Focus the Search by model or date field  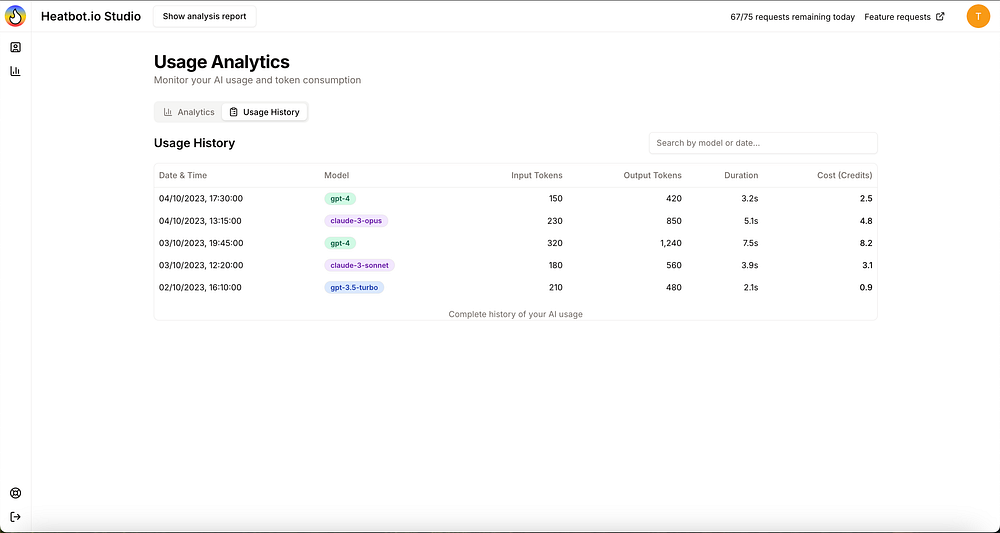pos(763,143)
